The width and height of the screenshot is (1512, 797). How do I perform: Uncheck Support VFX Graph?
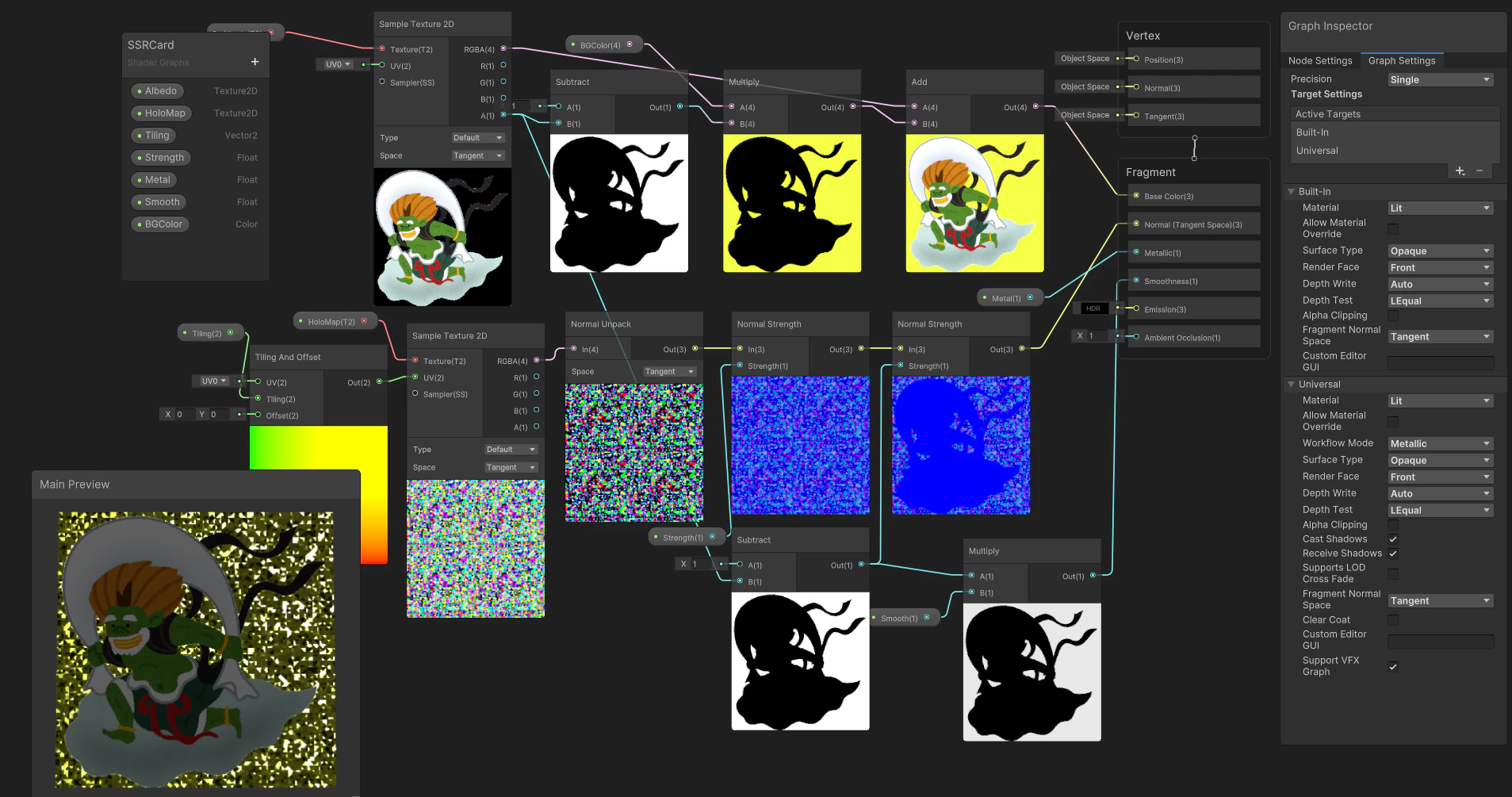point(1393,666)
